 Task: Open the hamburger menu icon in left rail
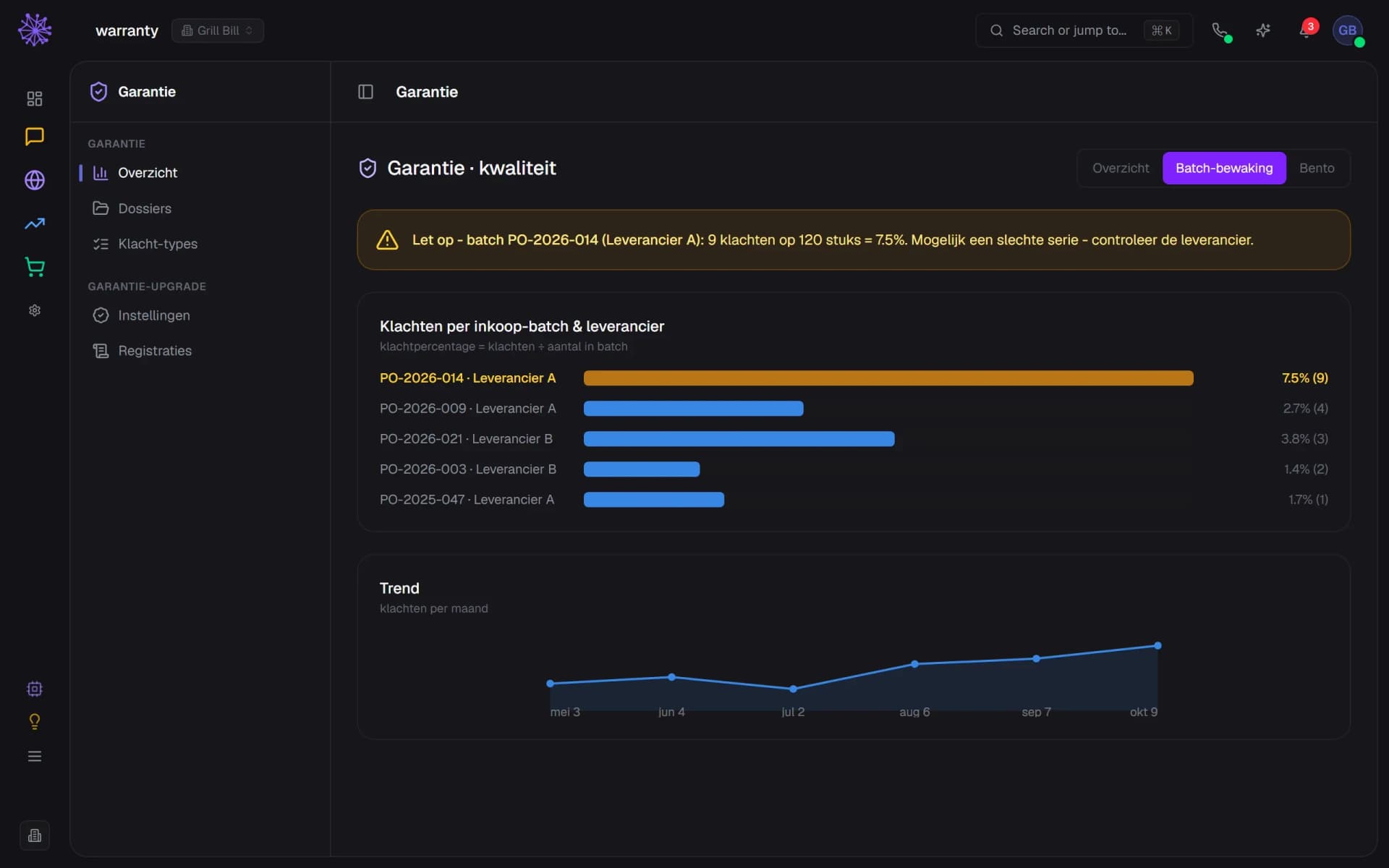point(35,756)
